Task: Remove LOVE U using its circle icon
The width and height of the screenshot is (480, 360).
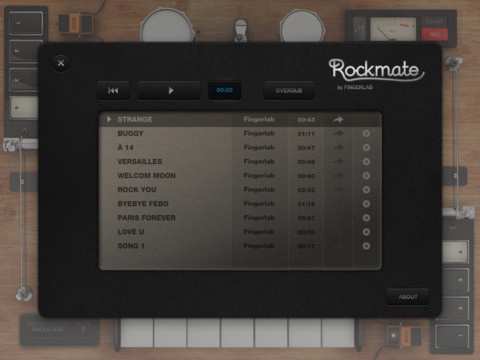Action: pos(366,232)
